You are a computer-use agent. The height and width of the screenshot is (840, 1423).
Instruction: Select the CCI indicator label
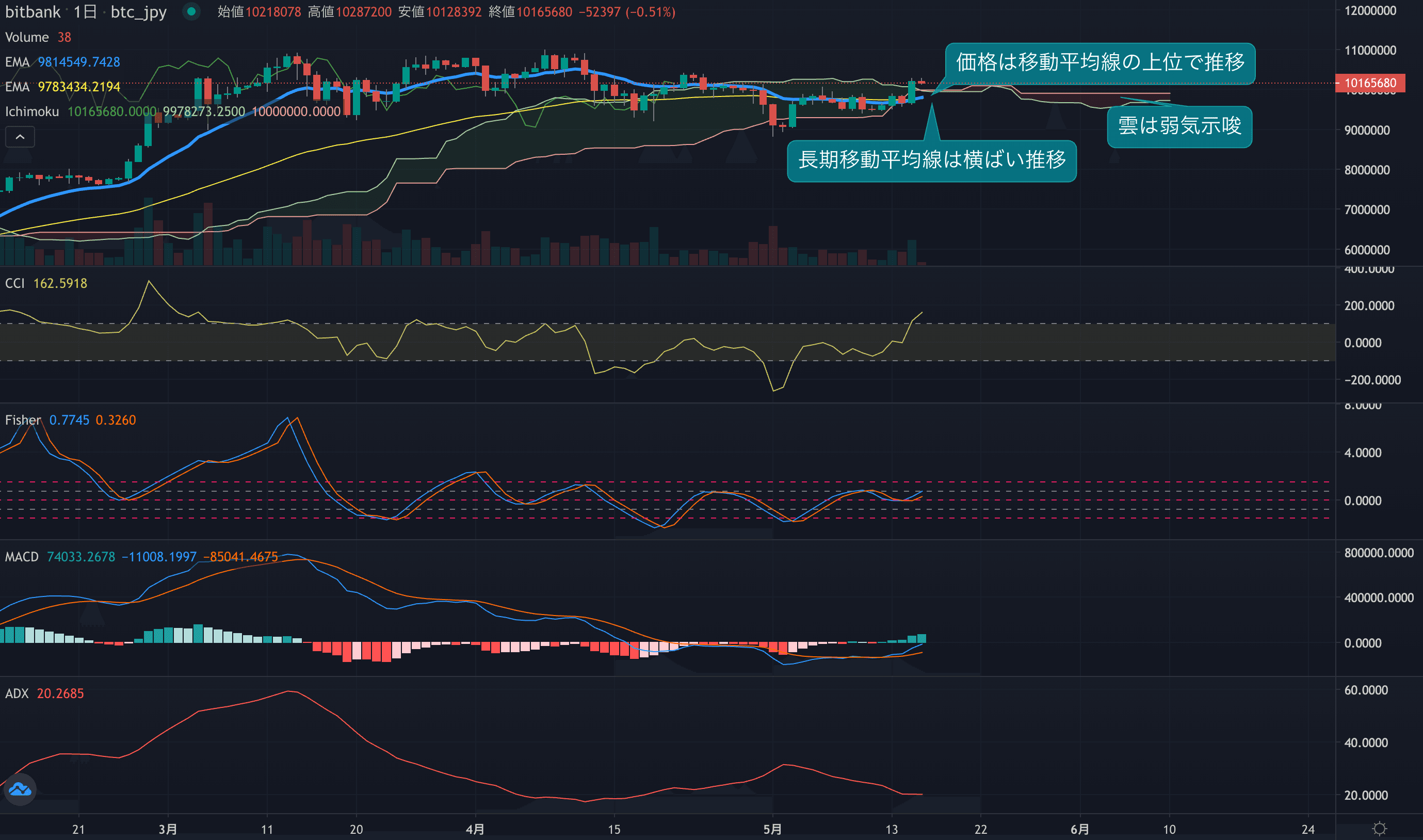(x=15, y=283)
